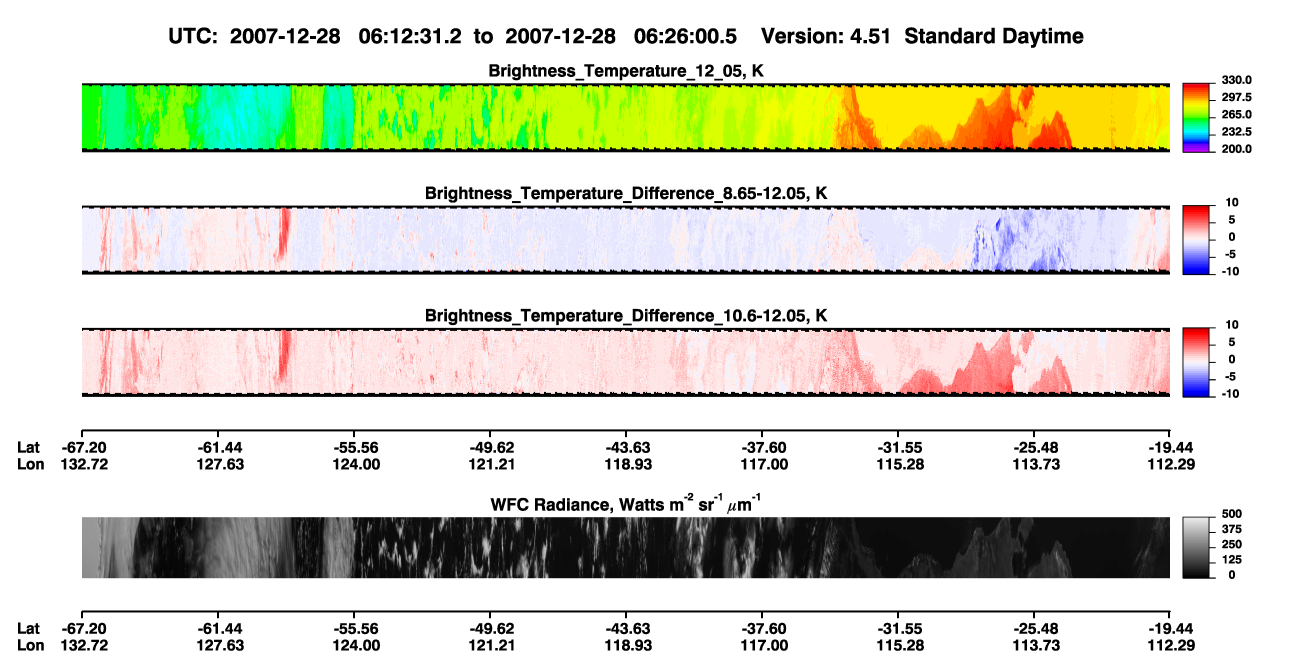1300x667 pixels.
Task: Click the 500 label on radiance colorbar
Action: coord(1231,514)
